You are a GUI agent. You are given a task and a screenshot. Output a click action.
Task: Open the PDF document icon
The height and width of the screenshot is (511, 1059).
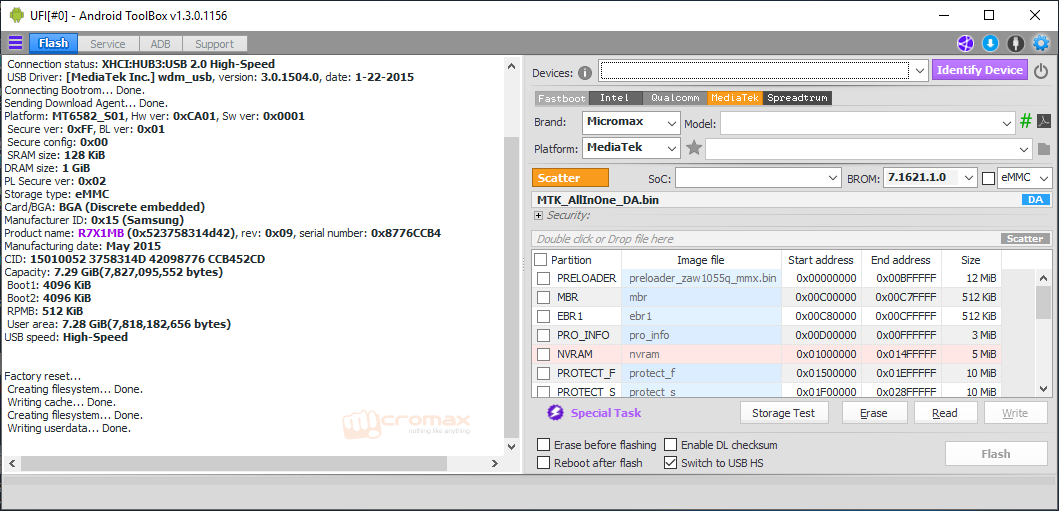coord(1043,122)
